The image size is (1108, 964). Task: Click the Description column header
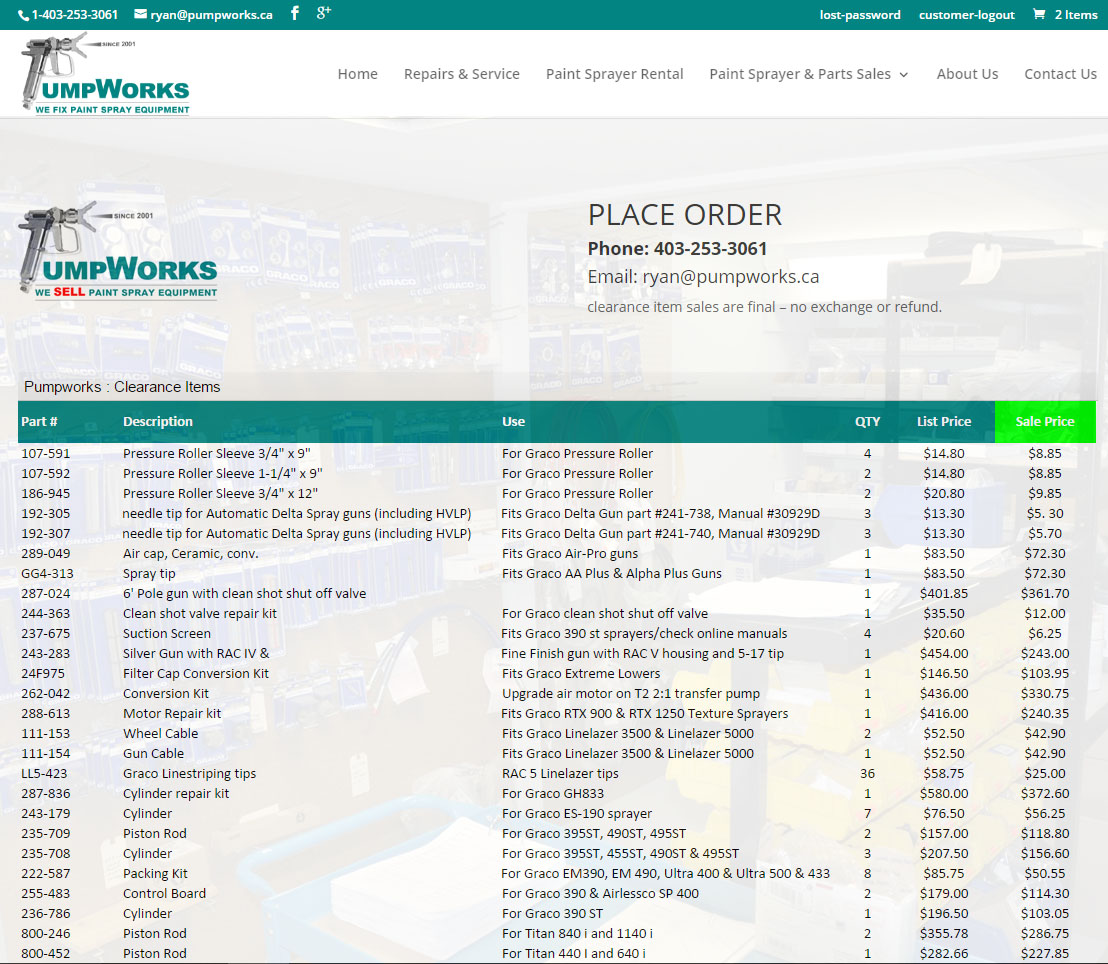pos(158,421)
